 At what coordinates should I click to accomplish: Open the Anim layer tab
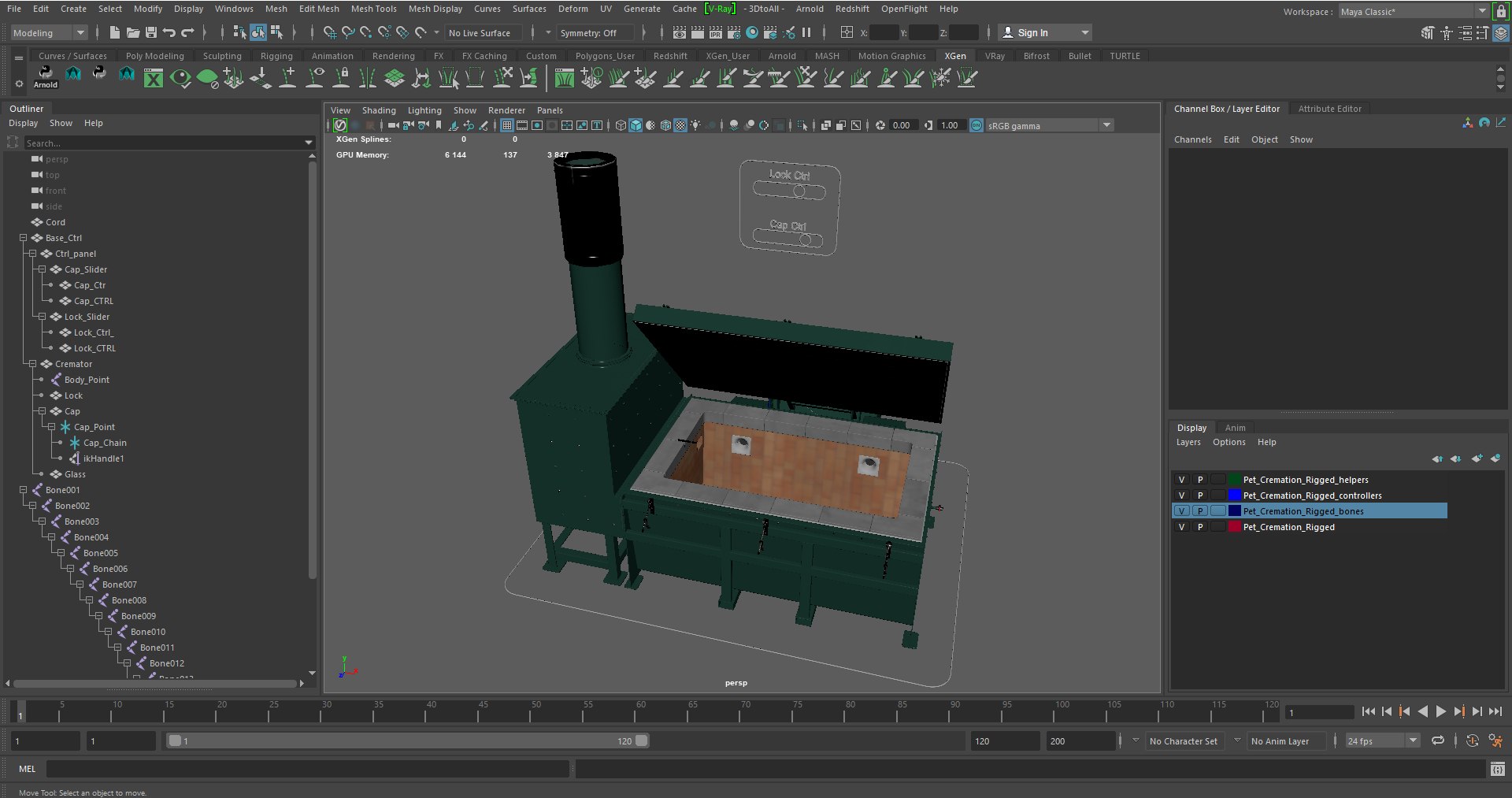[x=1235, y=428]
